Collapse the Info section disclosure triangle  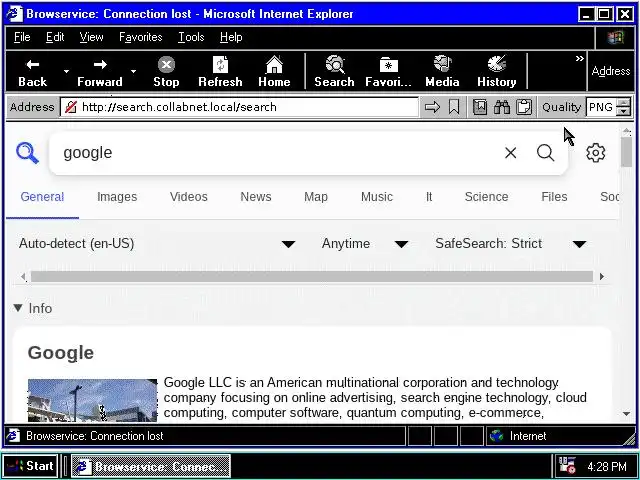pyautogui.click(x=18, y=308)
